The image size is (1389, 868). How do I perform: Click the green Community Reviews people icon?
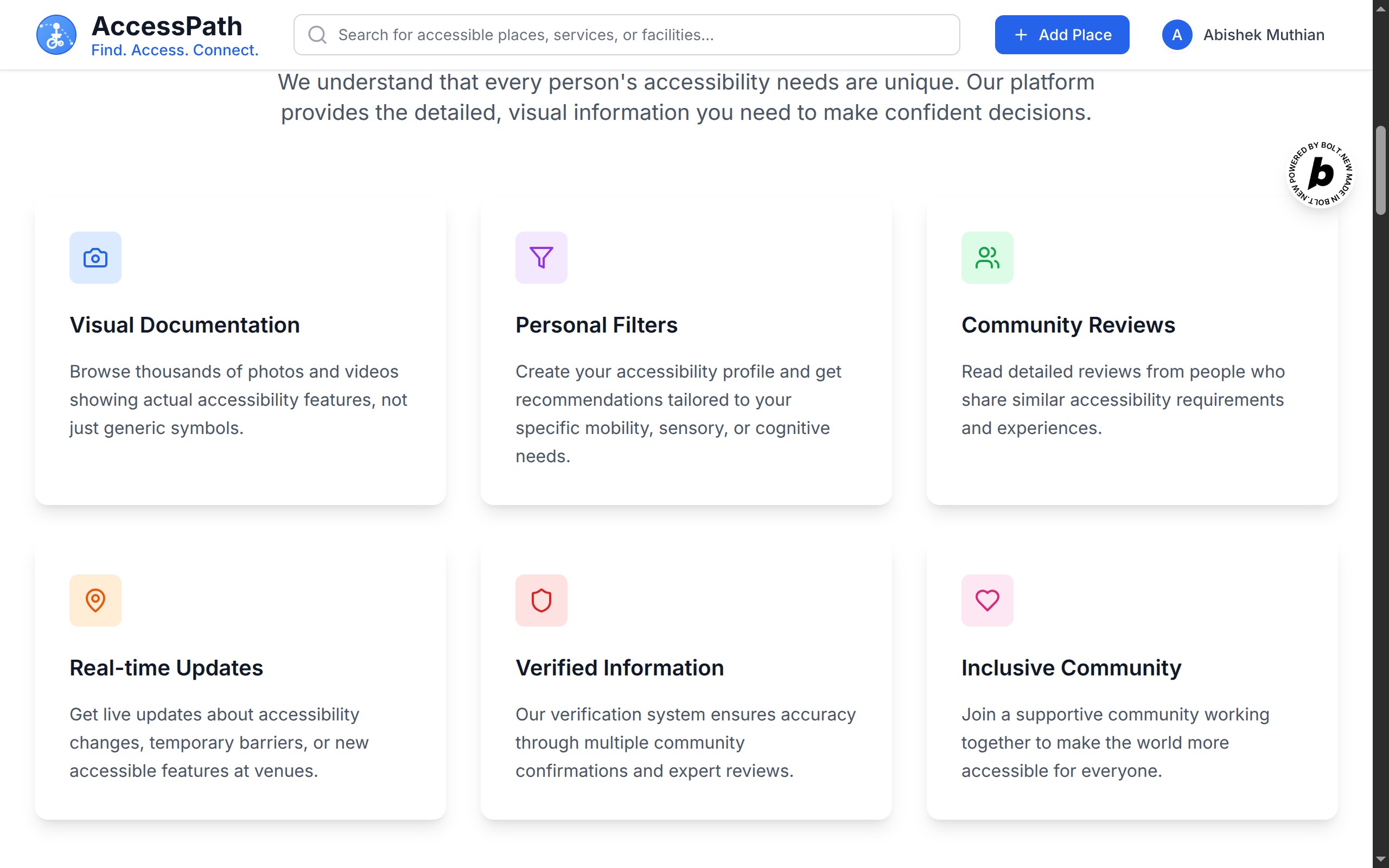[x=986, y=258]
